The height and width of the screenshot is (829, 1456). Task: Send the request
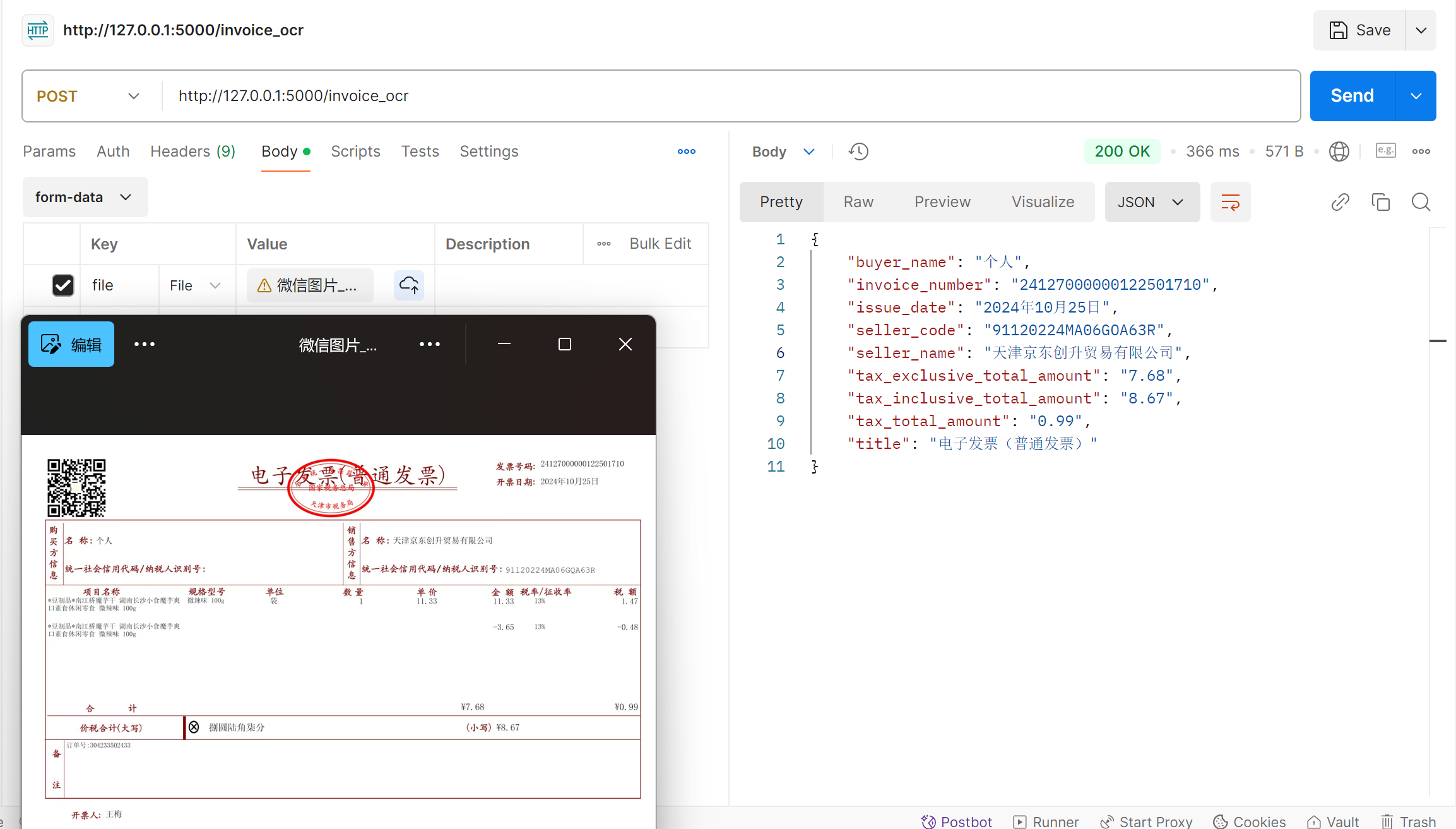[1352, 96]
